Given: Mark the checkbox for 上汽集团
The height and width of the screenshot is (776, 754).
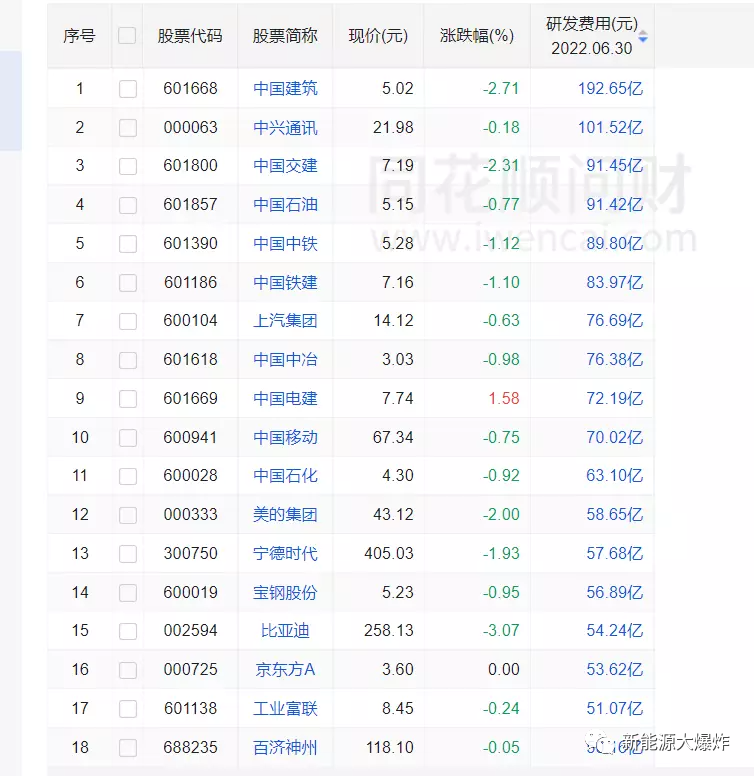Looking at the screenshot, I should pos(128,321).
